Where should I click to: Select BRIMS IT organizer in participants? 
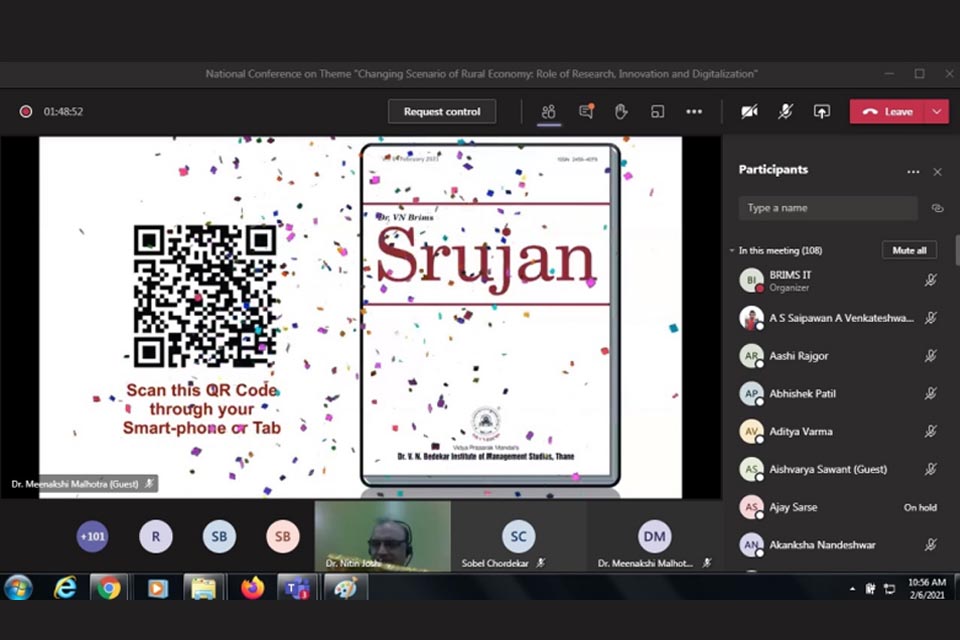(x=838, y=280)
